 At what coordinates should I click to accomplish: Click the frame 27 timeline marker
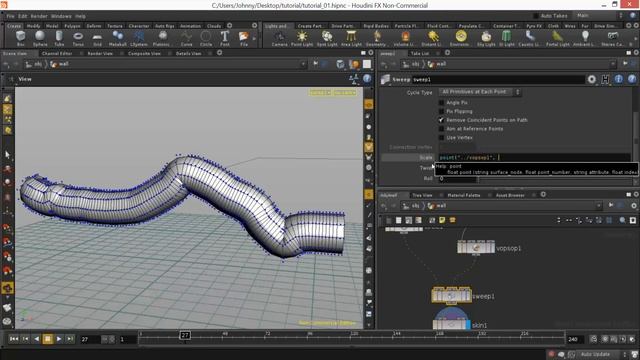point(185,335)
